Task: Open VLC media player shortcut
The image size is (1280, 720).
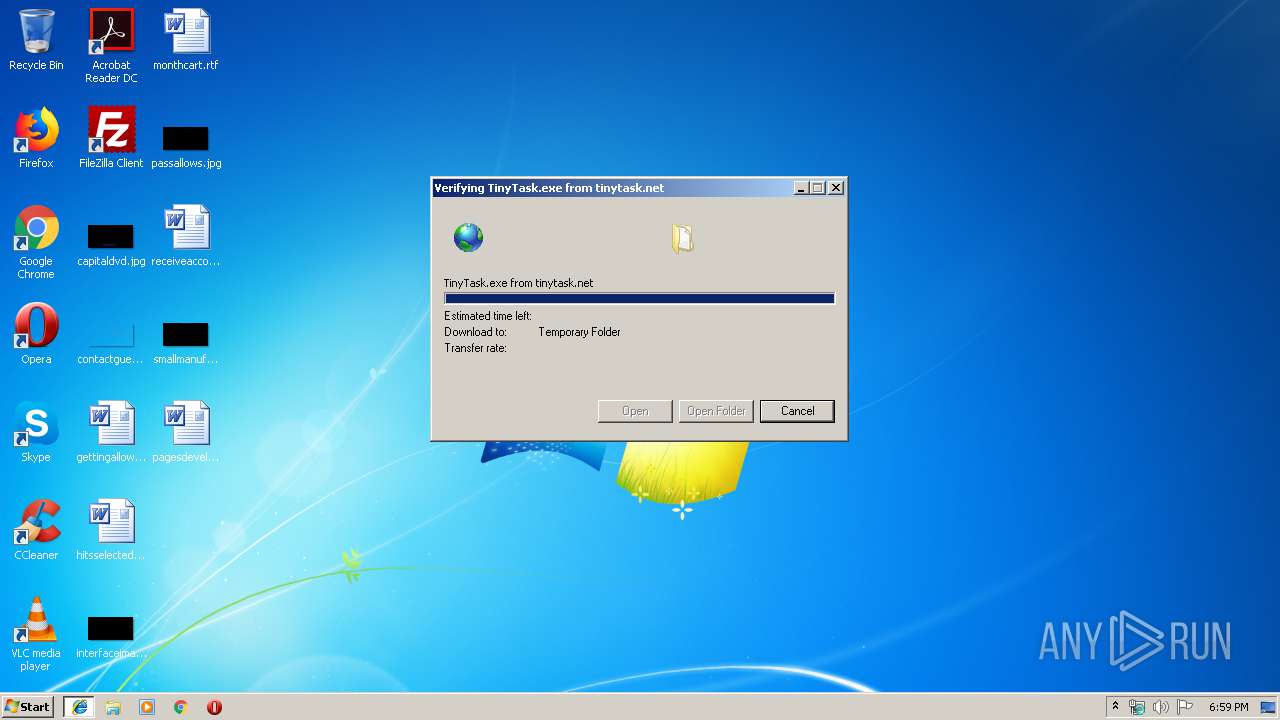Action: [x=36, y=634]
